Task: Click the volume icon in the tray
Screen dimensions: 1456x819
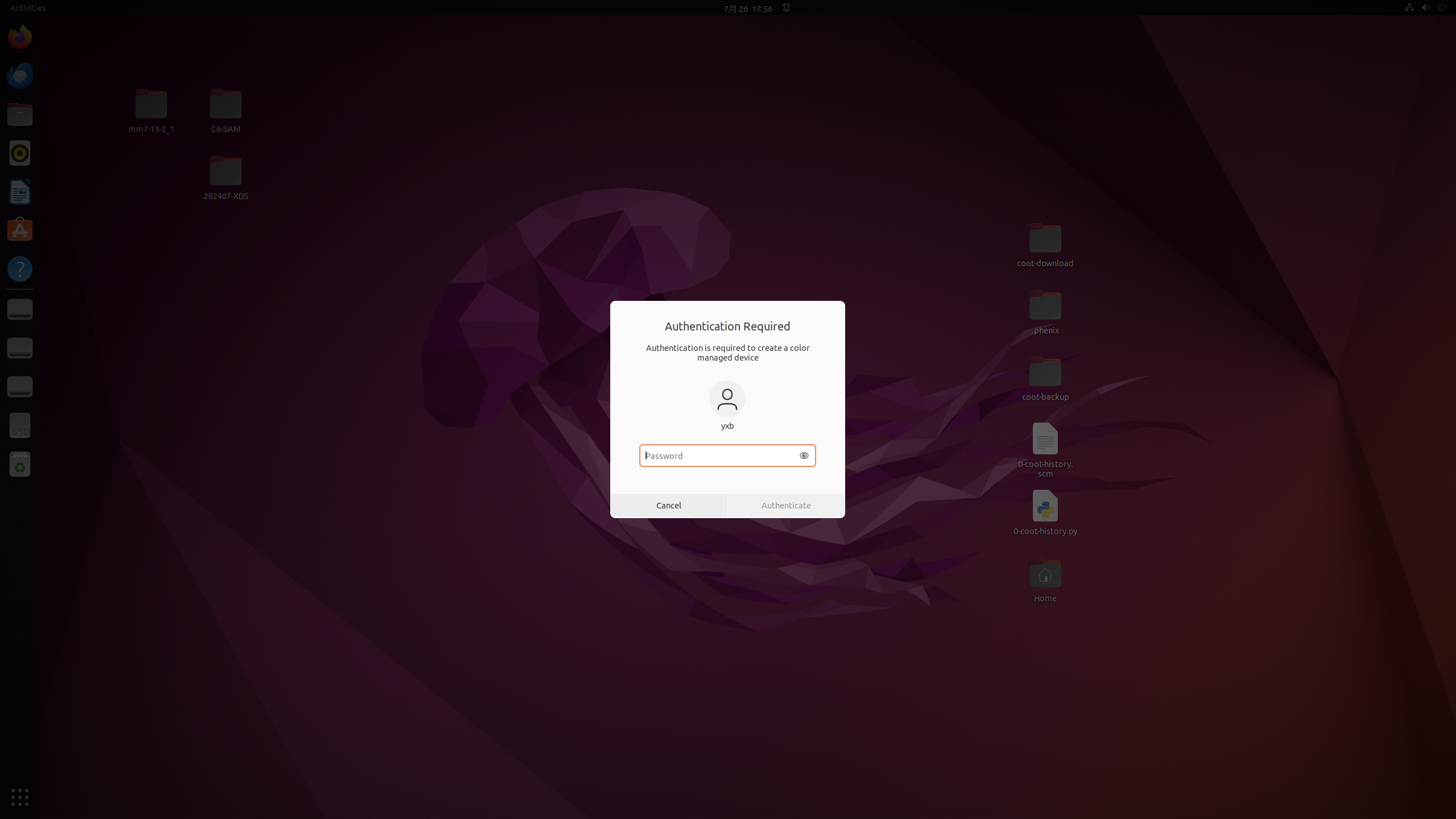Action: click(1425, 7)
